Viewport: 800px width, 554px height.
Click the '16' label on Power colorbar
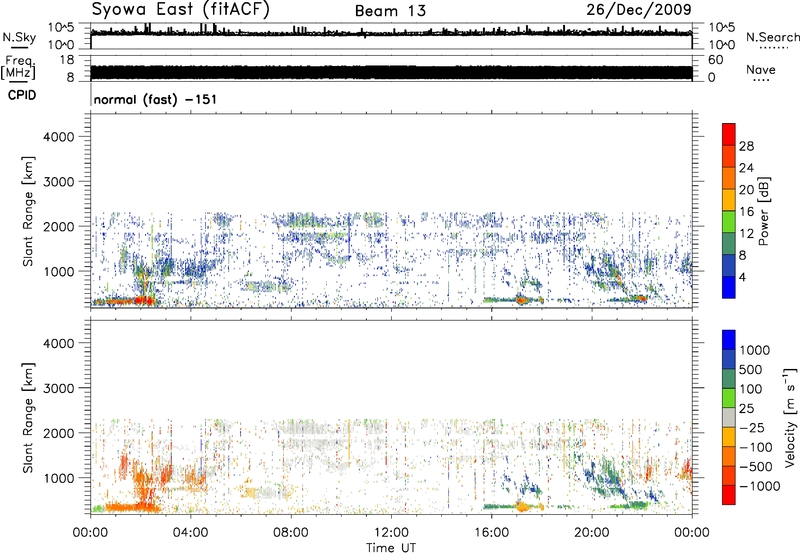click(746, 212)
